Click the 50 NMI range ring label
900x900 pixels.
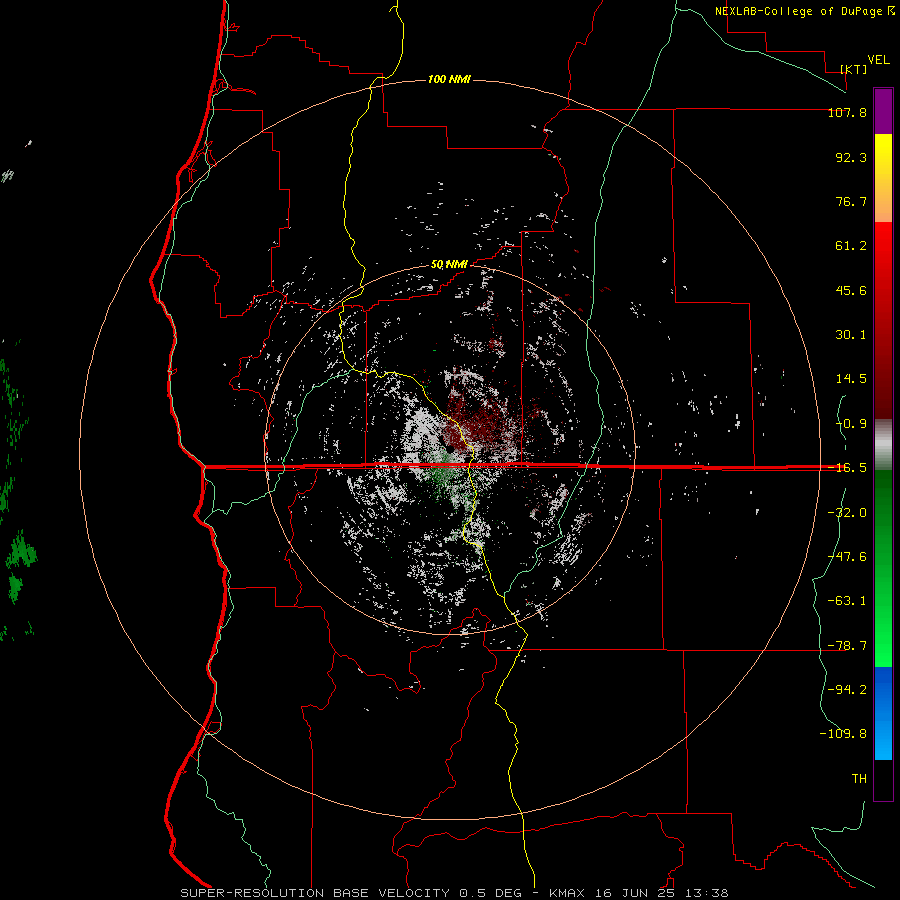point(449,265)
